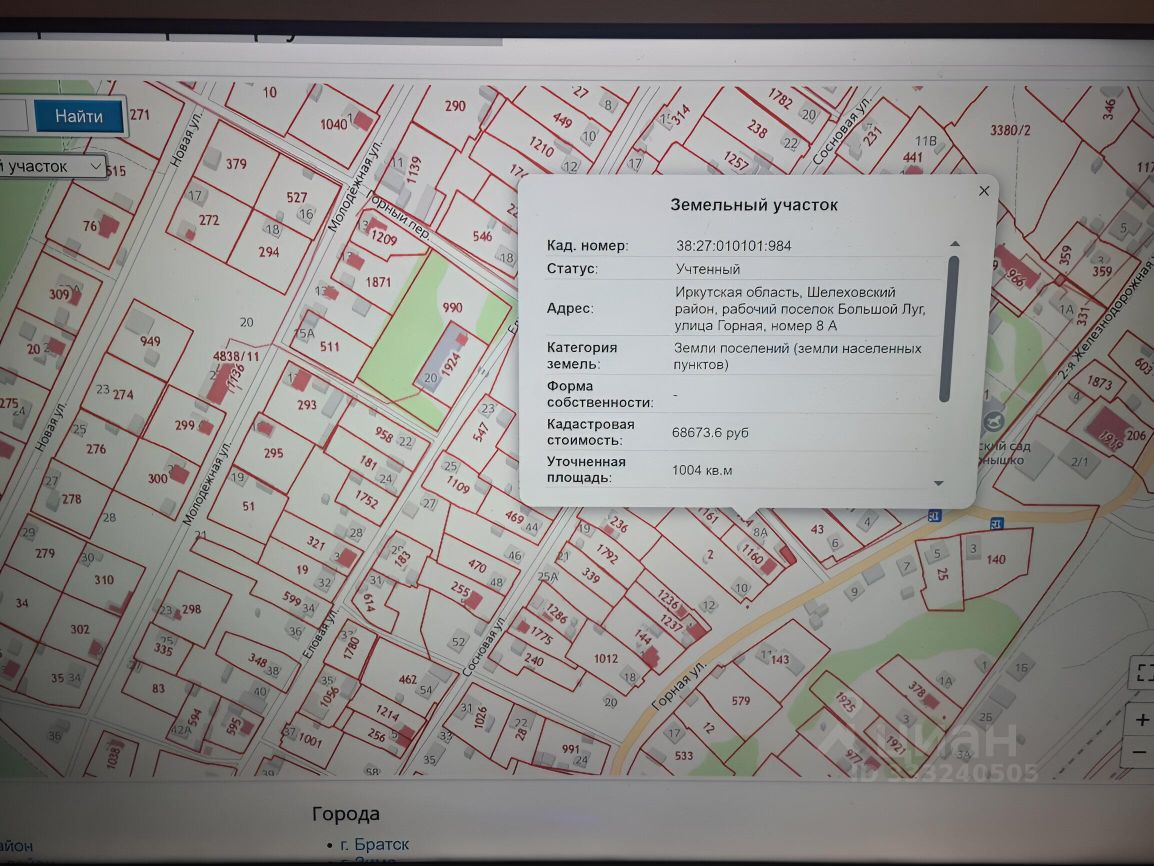Select parcel 1780 on the map
The width and height of the screenshot is (1154, 866).
352,648
